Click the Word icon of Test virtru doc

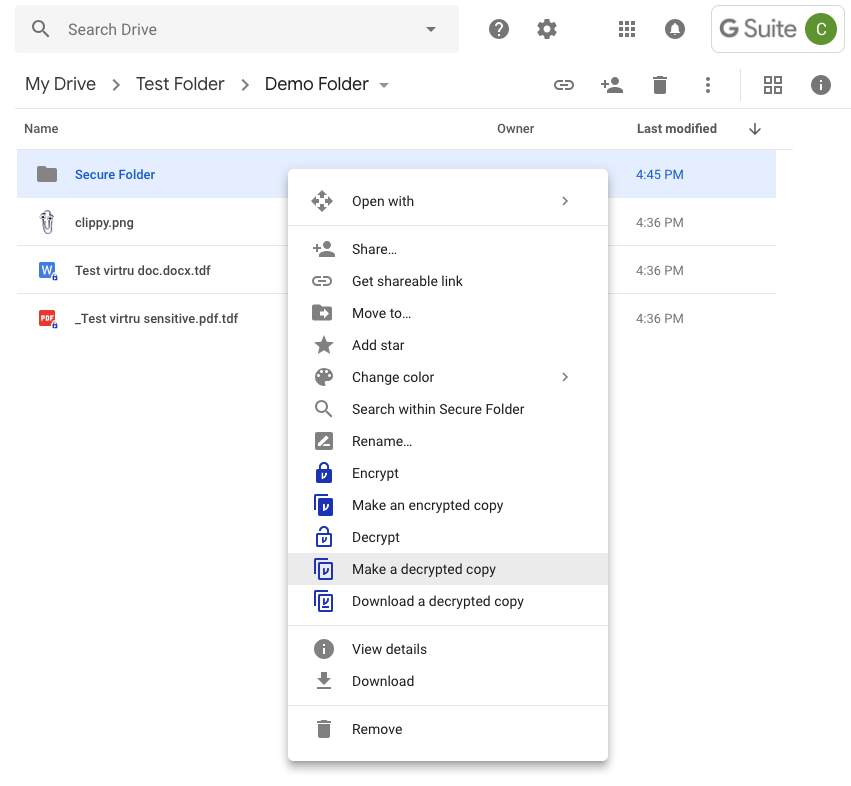pyautogui.click(x=48, y=270)
